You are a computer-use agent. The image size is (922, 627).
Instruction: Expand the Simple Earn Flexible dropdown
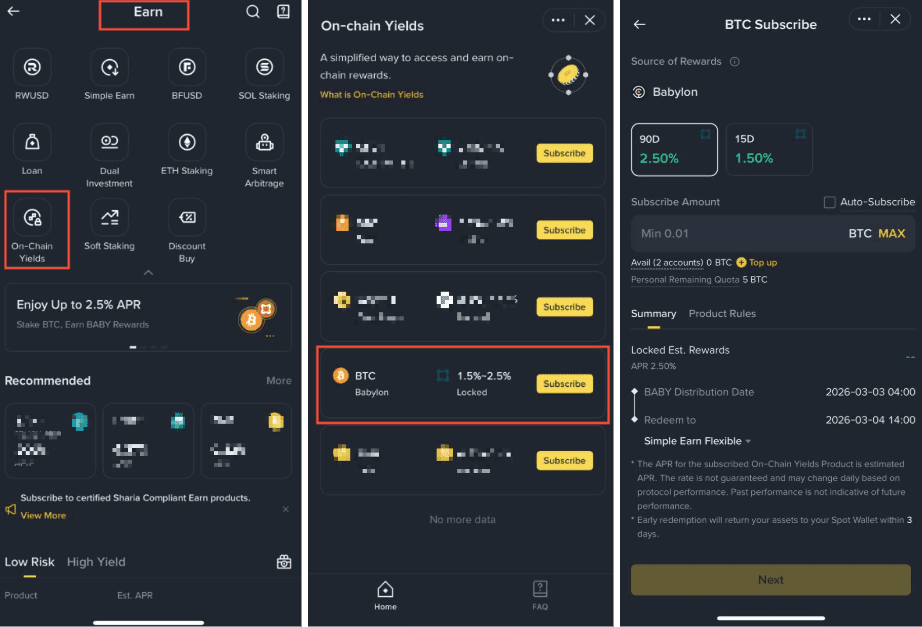coord(697,441)
